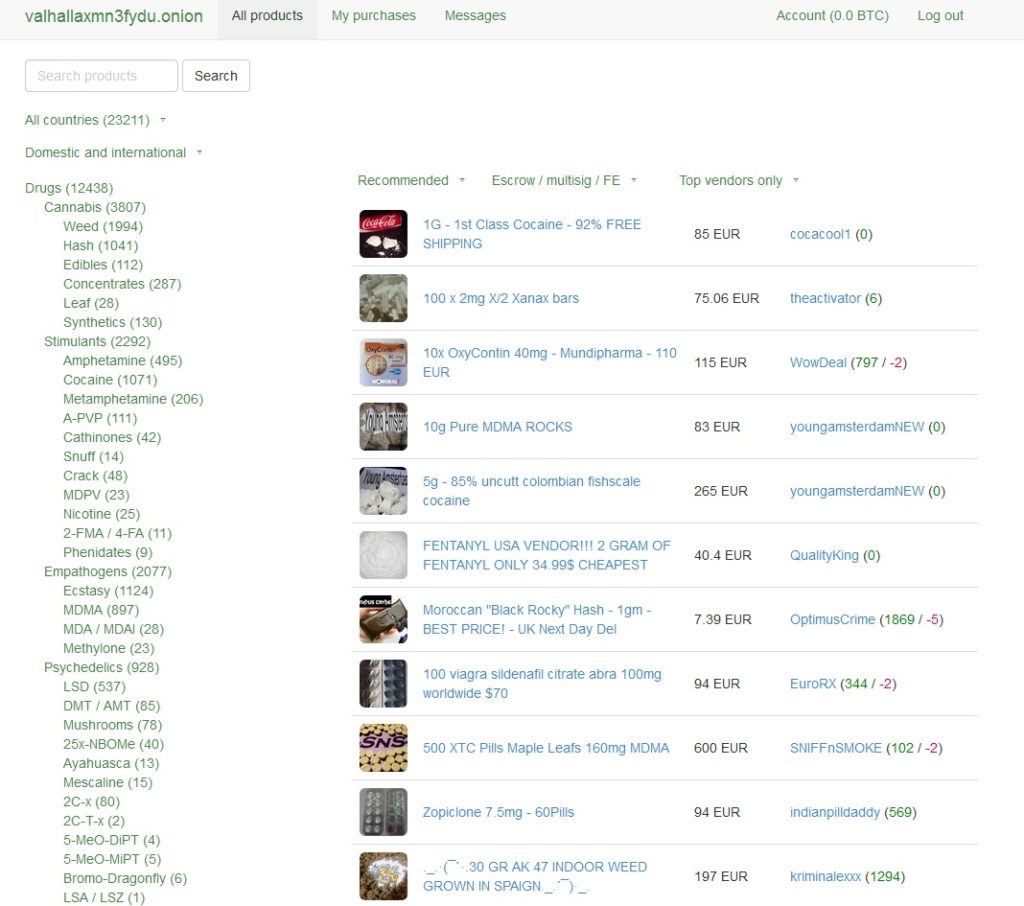Open vendor profile SNIFFnSMOKE
This screenshot has width=1024, height=906.
click(x=836, y=748)
